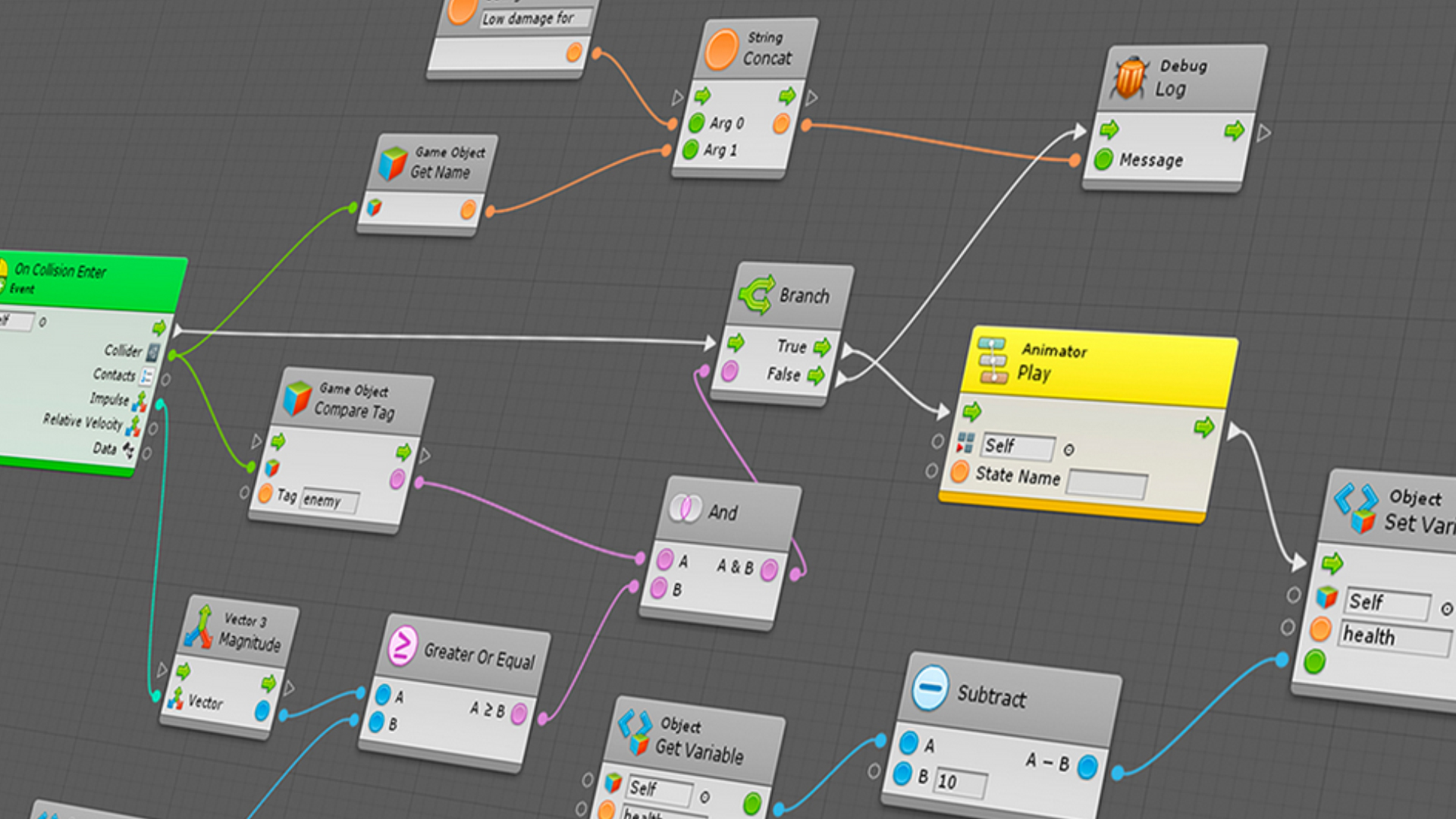The height and width of the screenshot is (819, 1456).
Task: Click the Vector 3 Magnitude axes icon
Action: pos(199,628)
